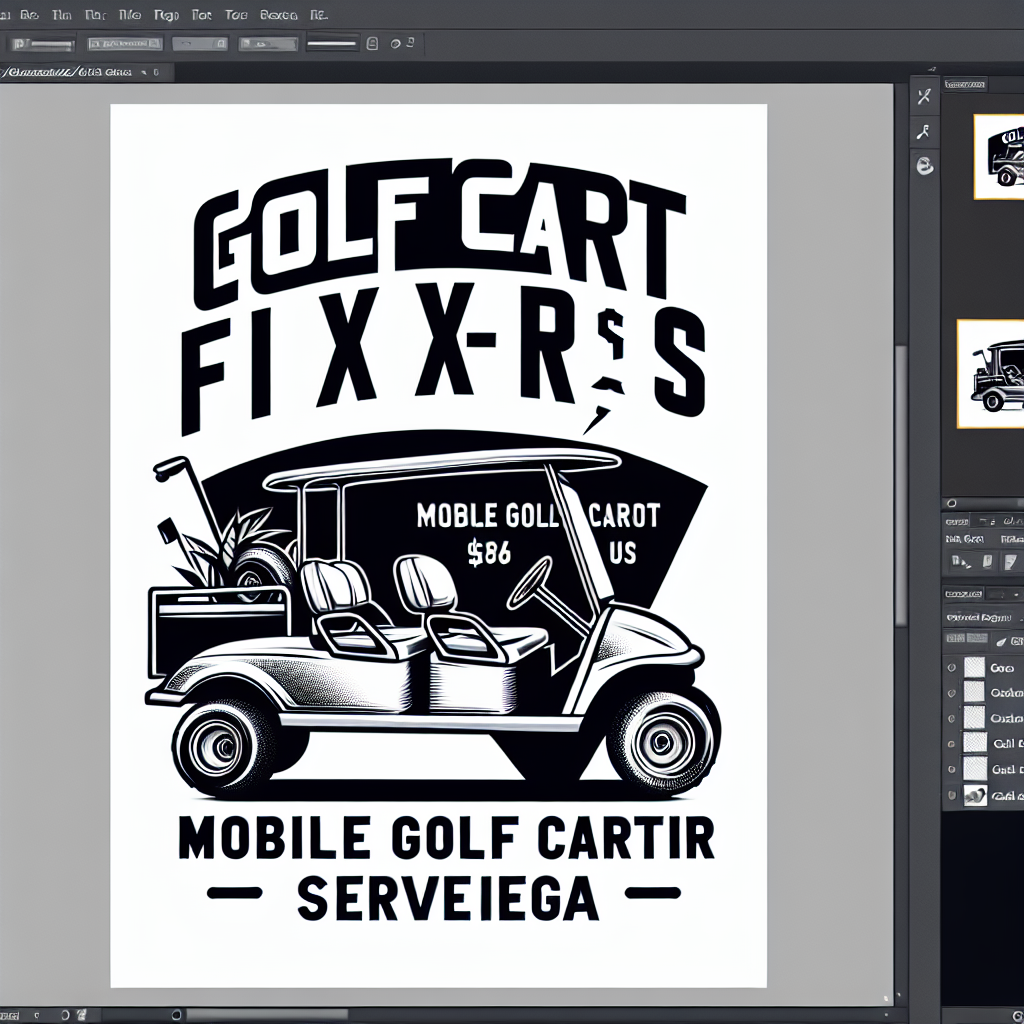Click the fifth layer's name
The image size is (1024, 1024).
(x=1006, y=770)
